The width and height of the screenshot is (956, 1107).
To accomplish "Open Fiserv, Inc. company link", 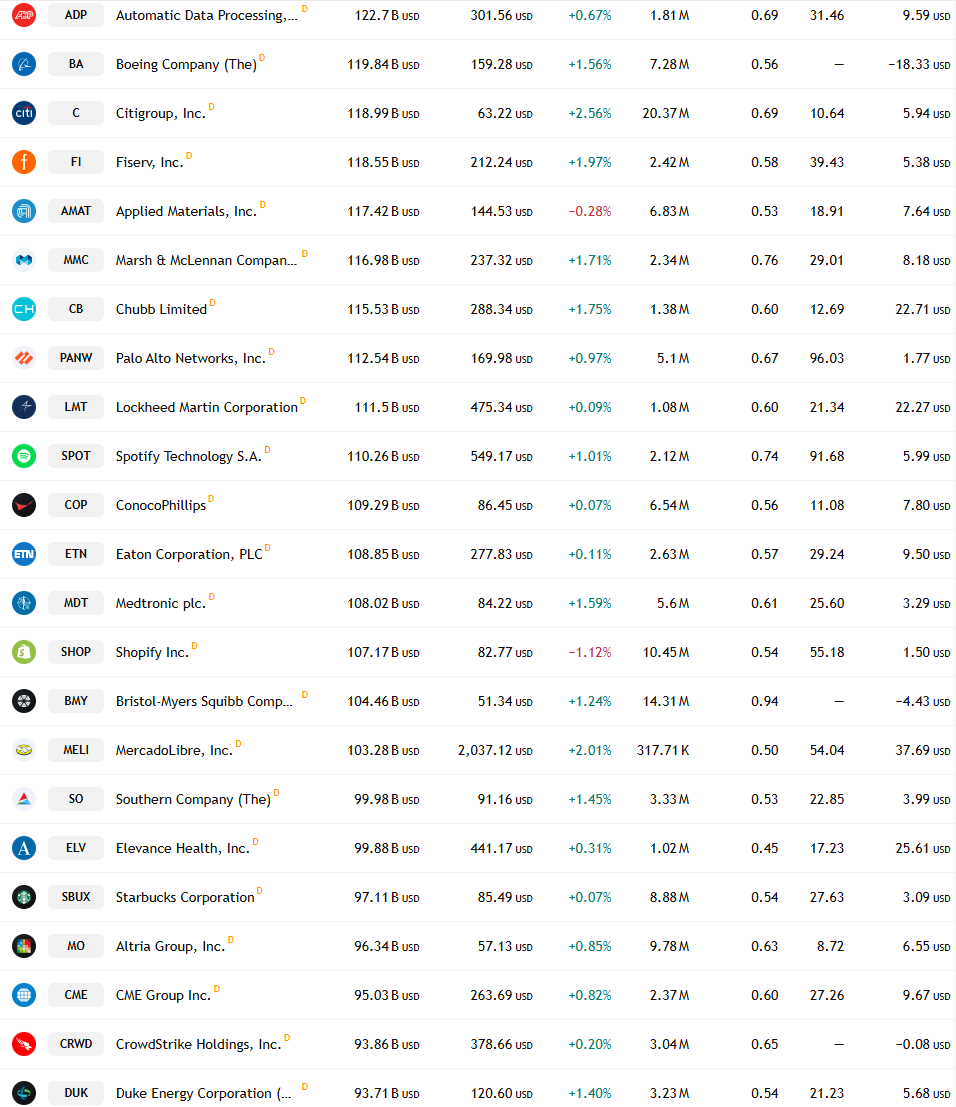I will (149, 162).
